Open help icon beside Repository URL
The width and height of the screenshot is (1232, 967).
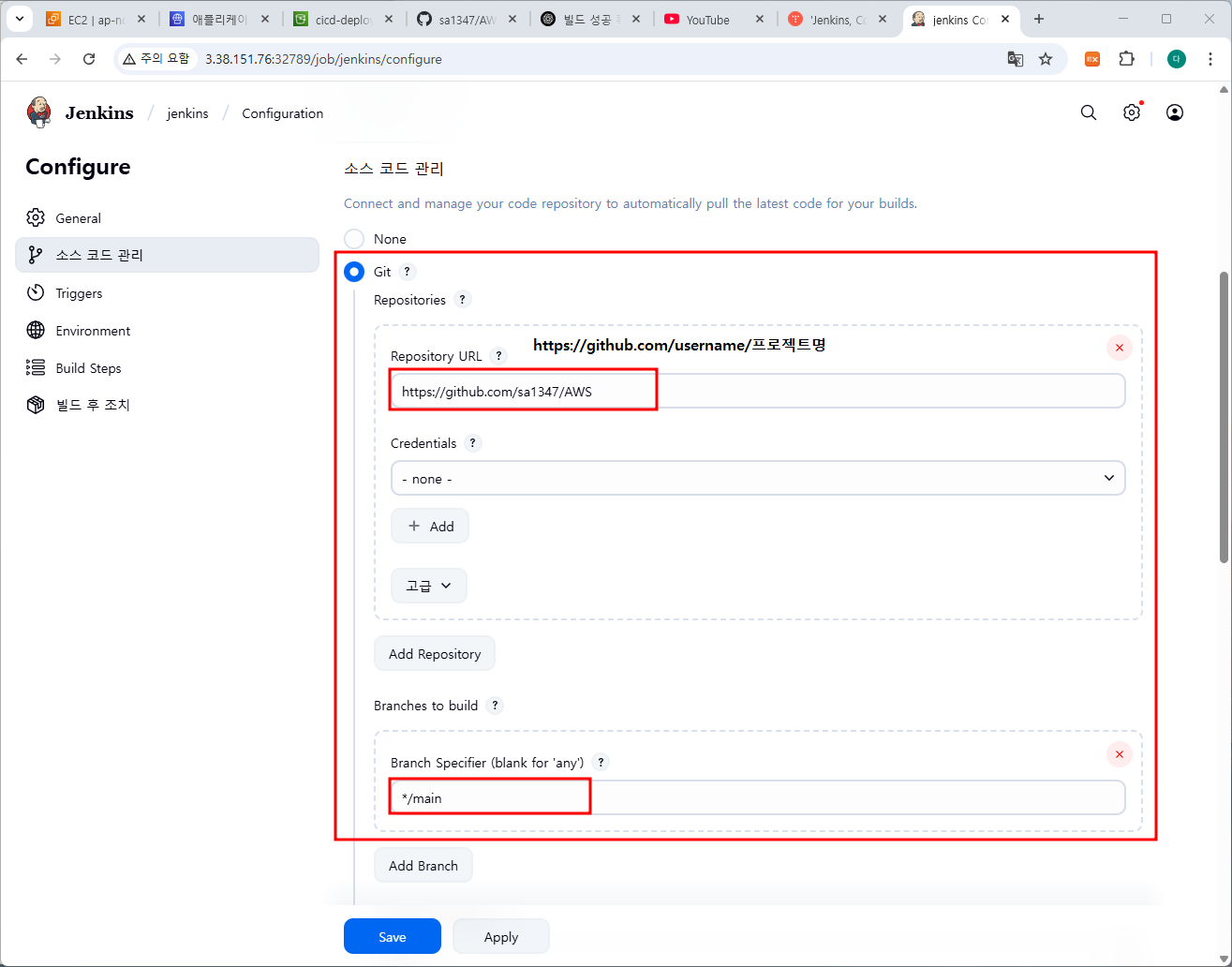(498, 356)
